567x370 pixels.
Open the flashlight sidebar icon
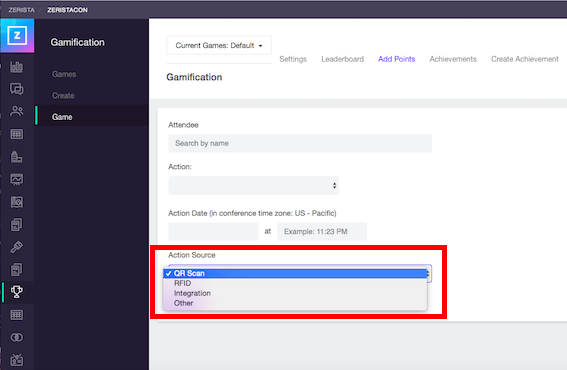click(17, 247)
